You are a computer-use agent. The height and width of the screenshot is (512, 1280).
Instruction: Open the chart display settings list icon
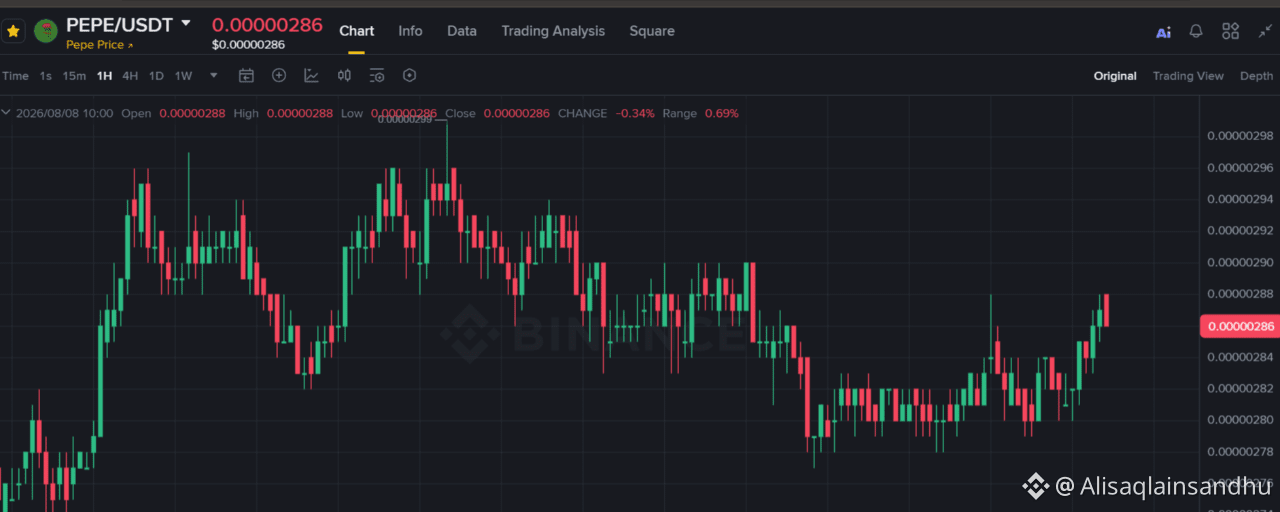tap(377, 76)
